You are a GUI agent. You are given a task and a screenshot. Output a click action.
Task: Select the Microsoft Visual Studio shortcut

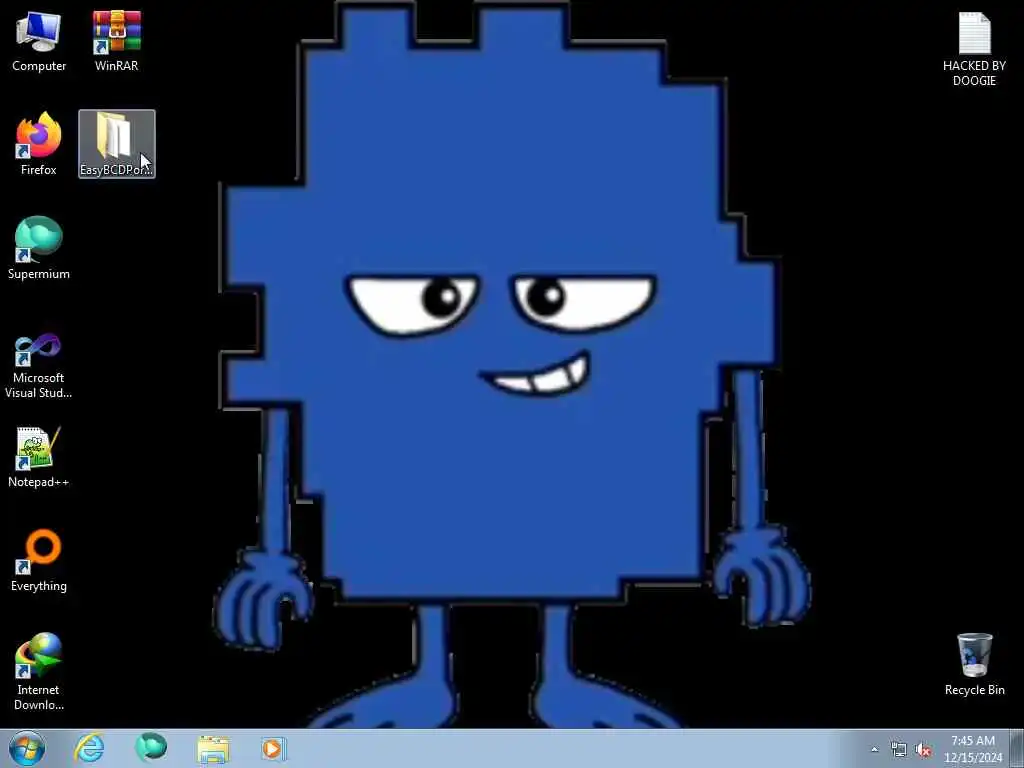pyautogui.click(x=39, y=366)
